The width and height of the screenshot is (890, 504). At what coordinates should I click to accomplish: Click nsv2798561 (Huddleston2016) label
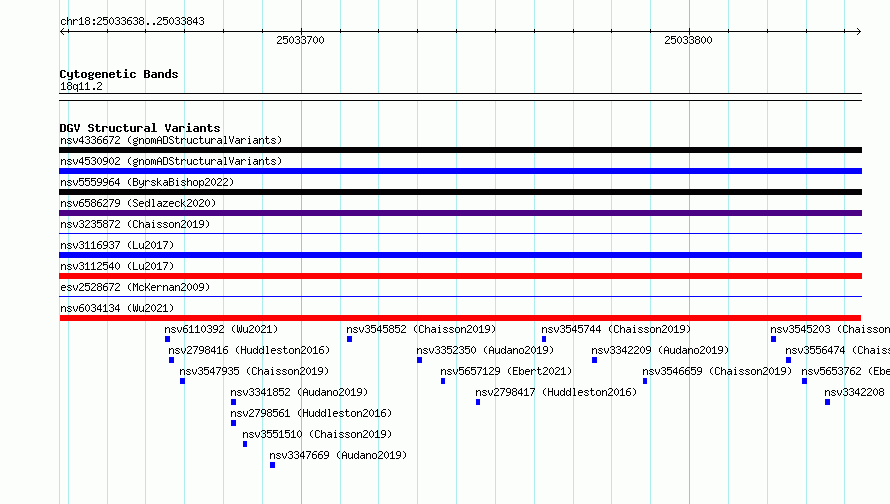pos(311,413)
